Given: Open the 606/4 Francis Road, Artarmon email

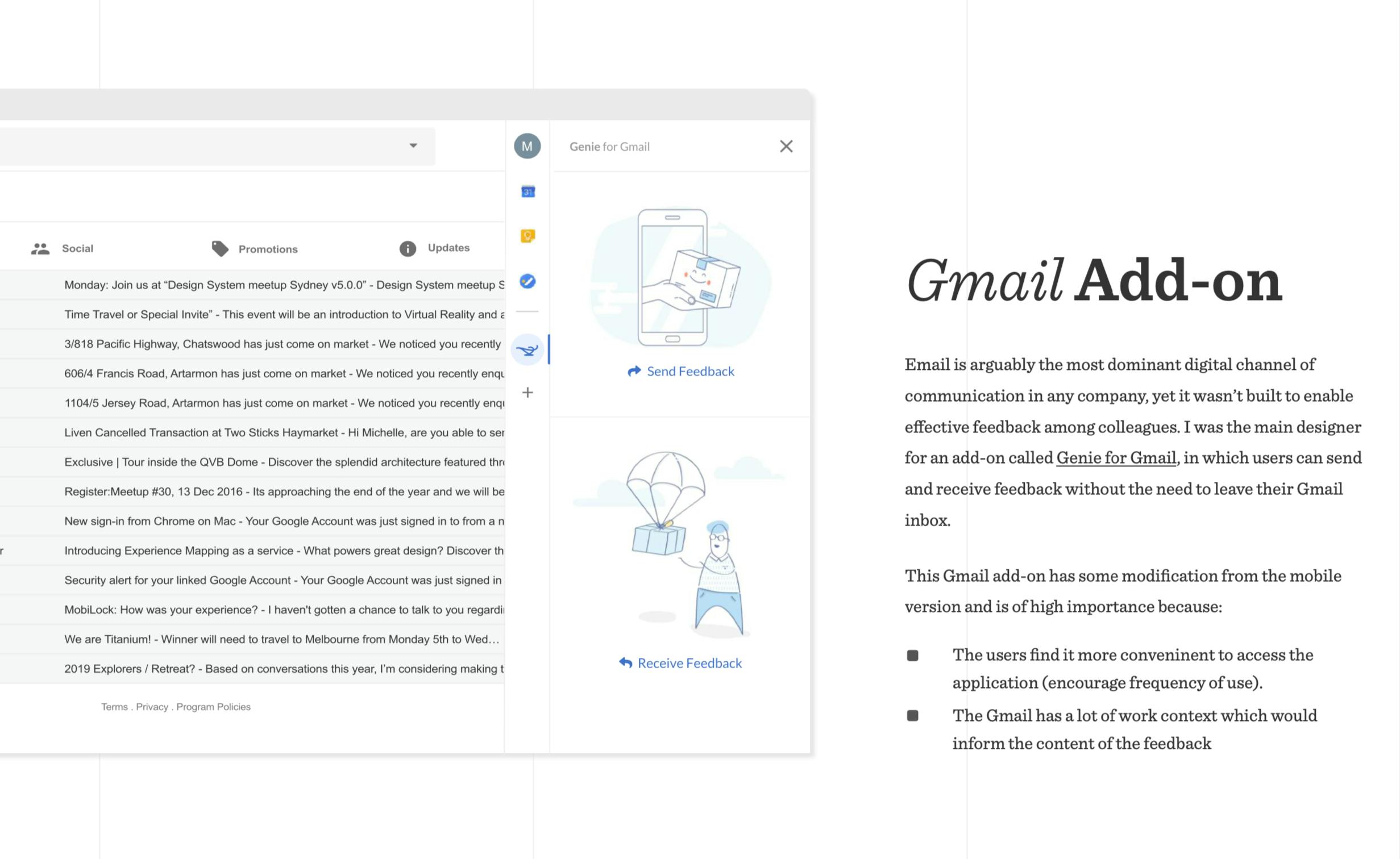Looking at the screenshot, I should 252,374.
